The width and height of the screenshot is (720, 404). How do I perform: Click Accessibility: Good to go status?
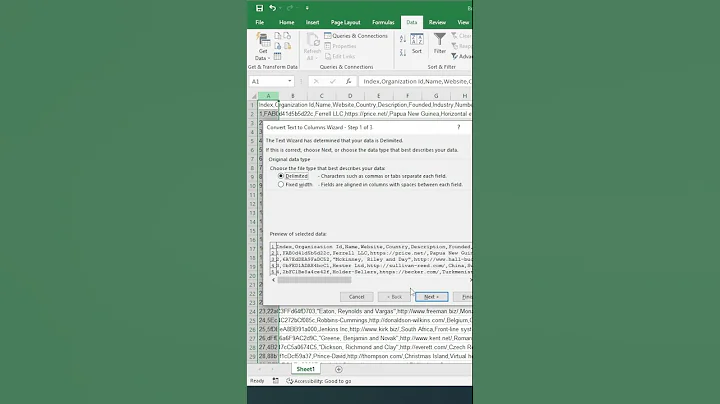(319, 381)
